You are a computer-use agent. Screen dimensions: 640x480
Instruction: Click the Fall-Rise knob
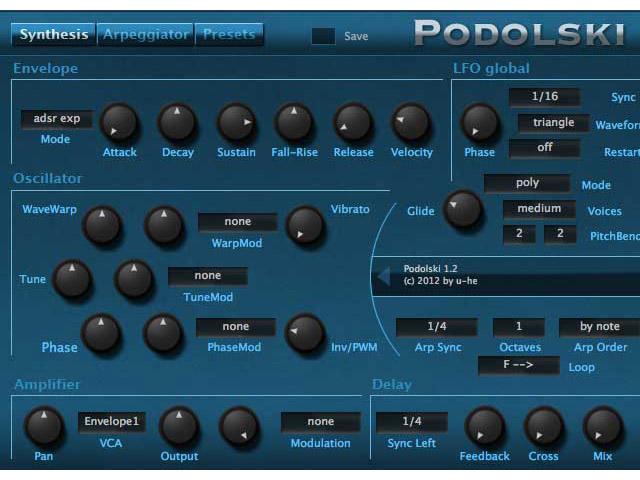point(294,122)
